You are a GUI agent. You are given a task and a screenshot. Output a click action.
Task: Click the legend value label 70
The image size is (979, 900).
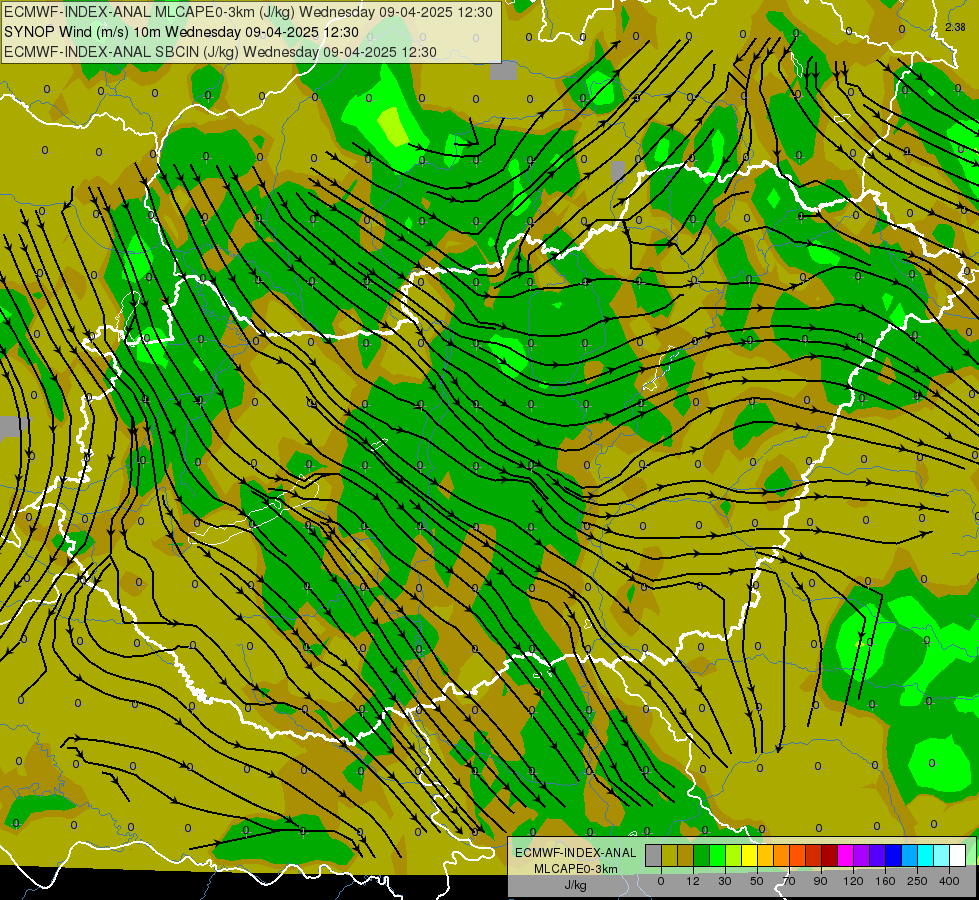[789, 882]
